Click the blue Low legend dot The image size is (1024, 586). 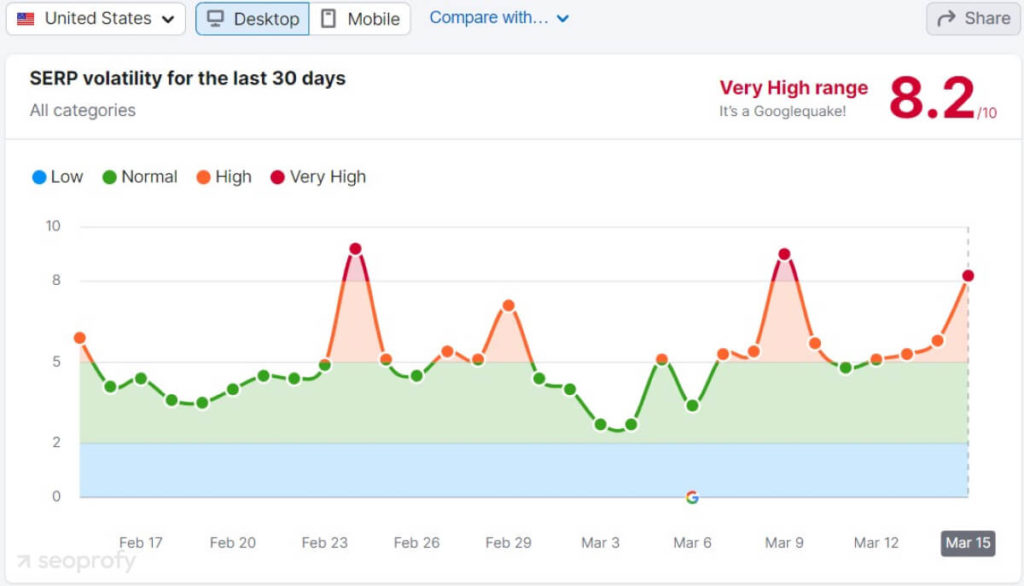point(37,176)
